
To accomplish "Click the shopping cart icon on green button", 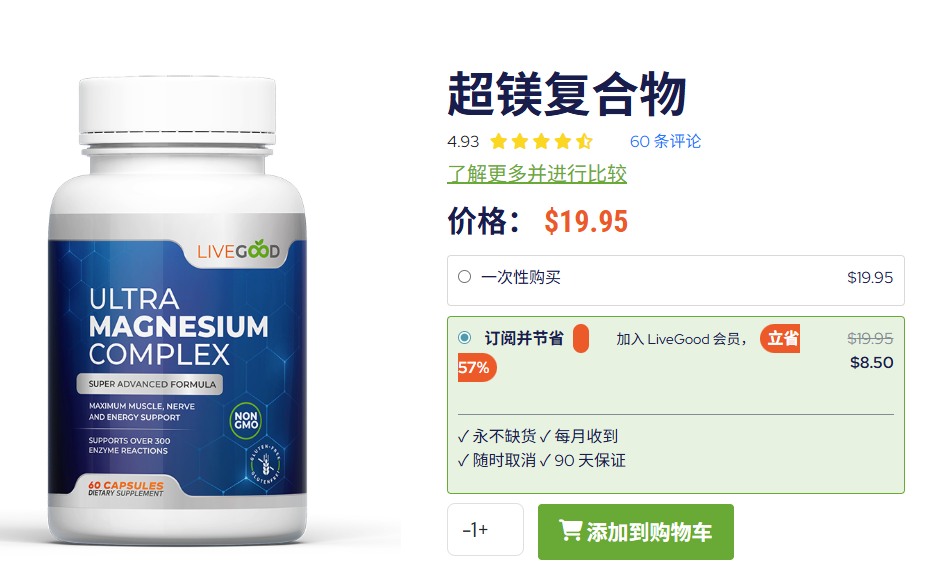I will 570,530.
